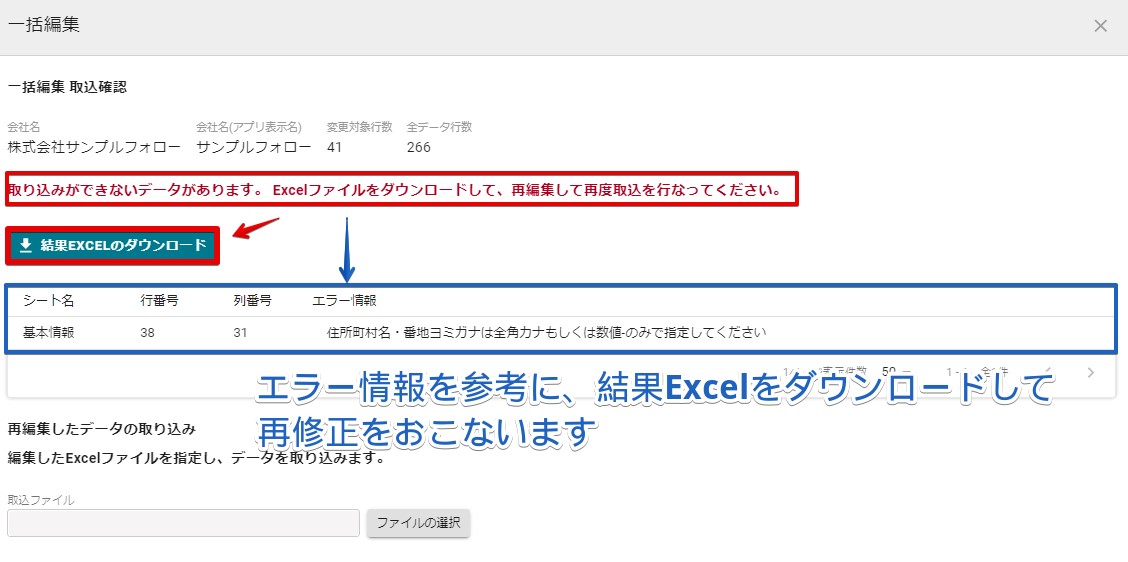The height and width of the screenshot is (562, 1128).
Task: Click the 変更対象行数 value 41
Action: (x=335, y=148)
